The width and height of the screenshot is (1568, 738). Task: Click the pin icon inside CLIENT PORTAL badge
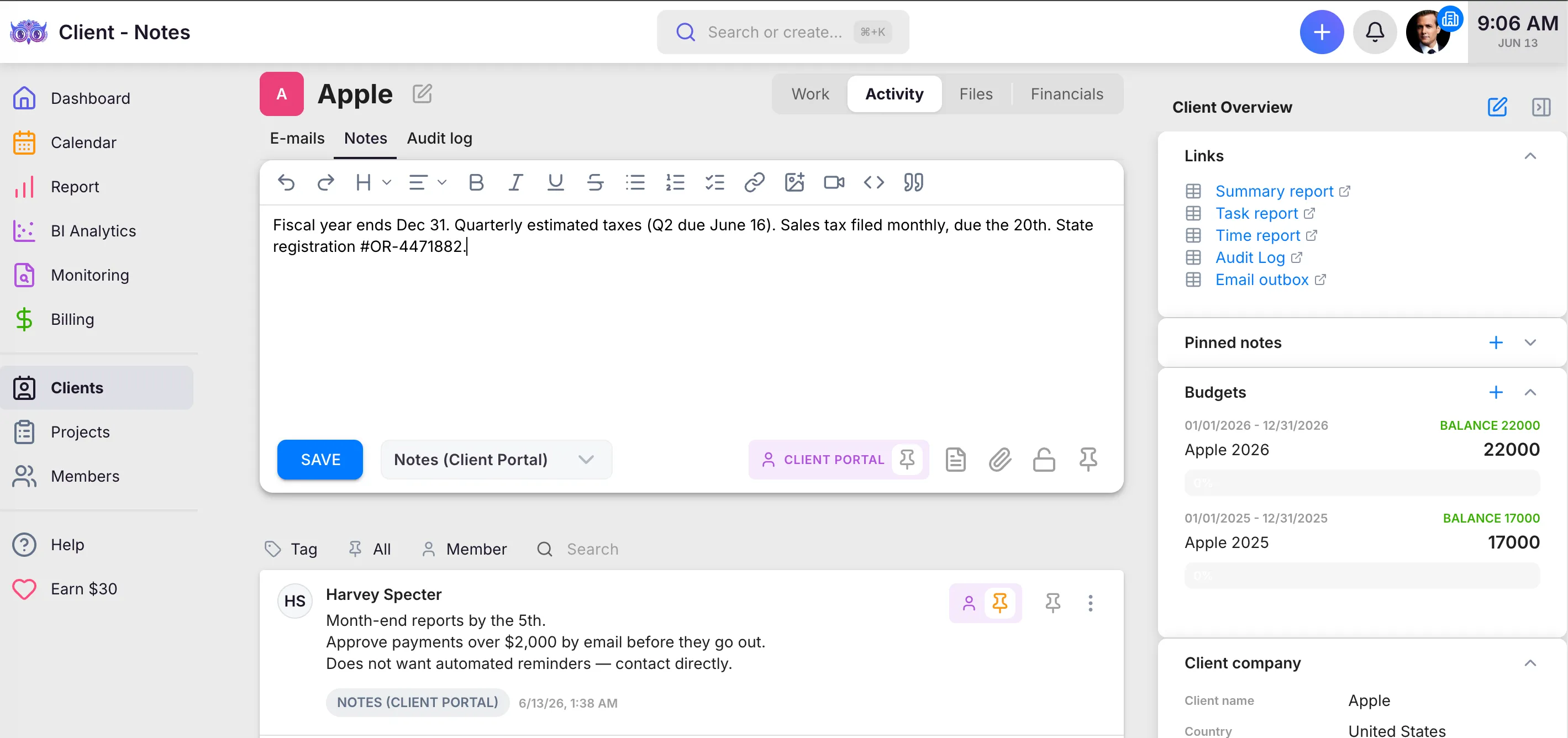pos(907,460)
